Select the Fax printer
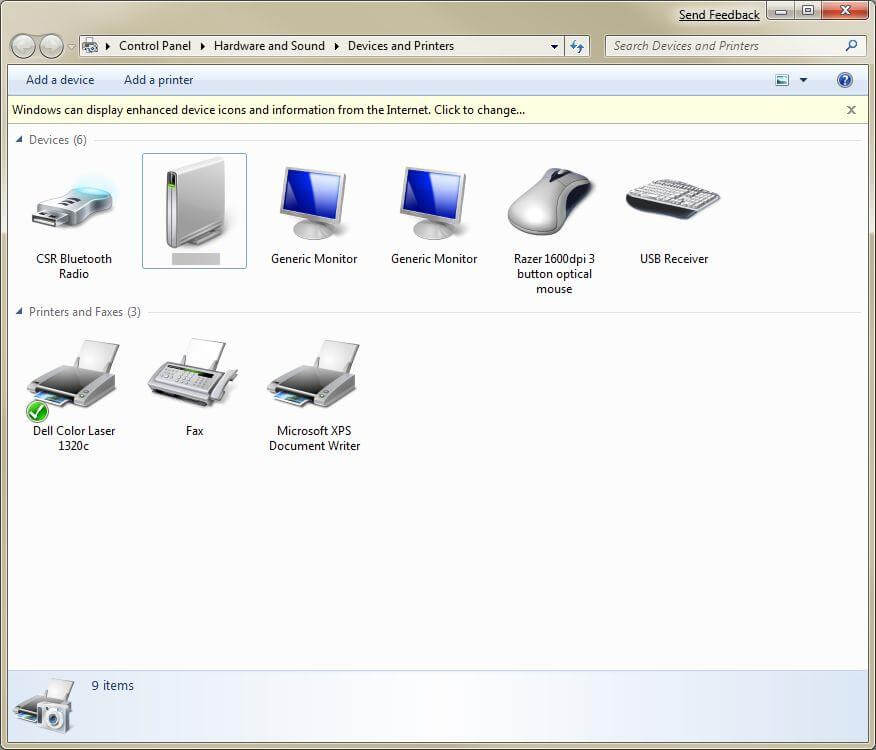 194,375
